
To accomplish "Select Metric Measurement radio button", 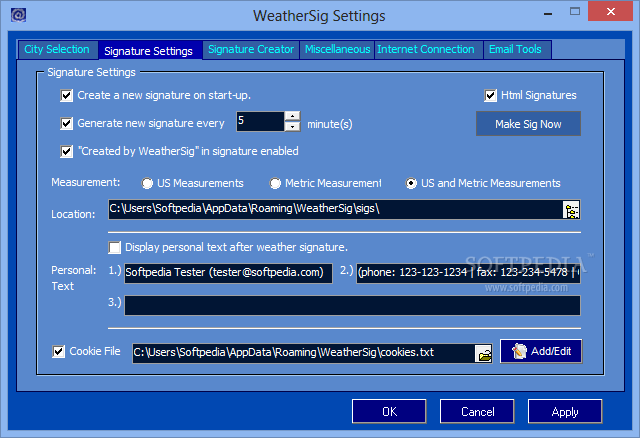I will (x=275, y=183).
